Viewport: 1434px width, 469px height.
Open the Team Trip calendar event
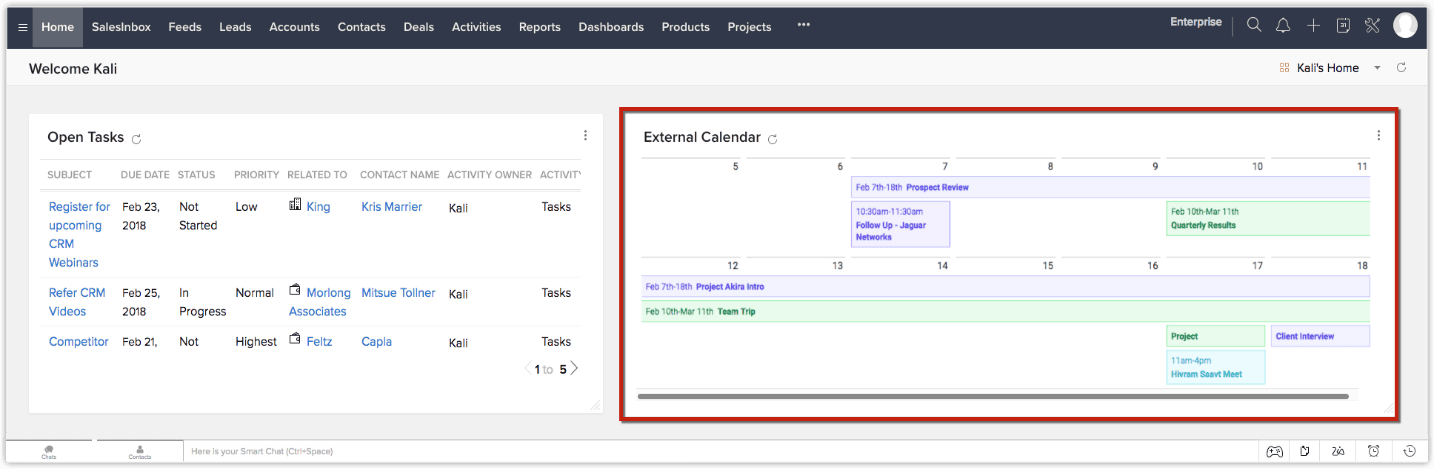tap(1005, 311)
